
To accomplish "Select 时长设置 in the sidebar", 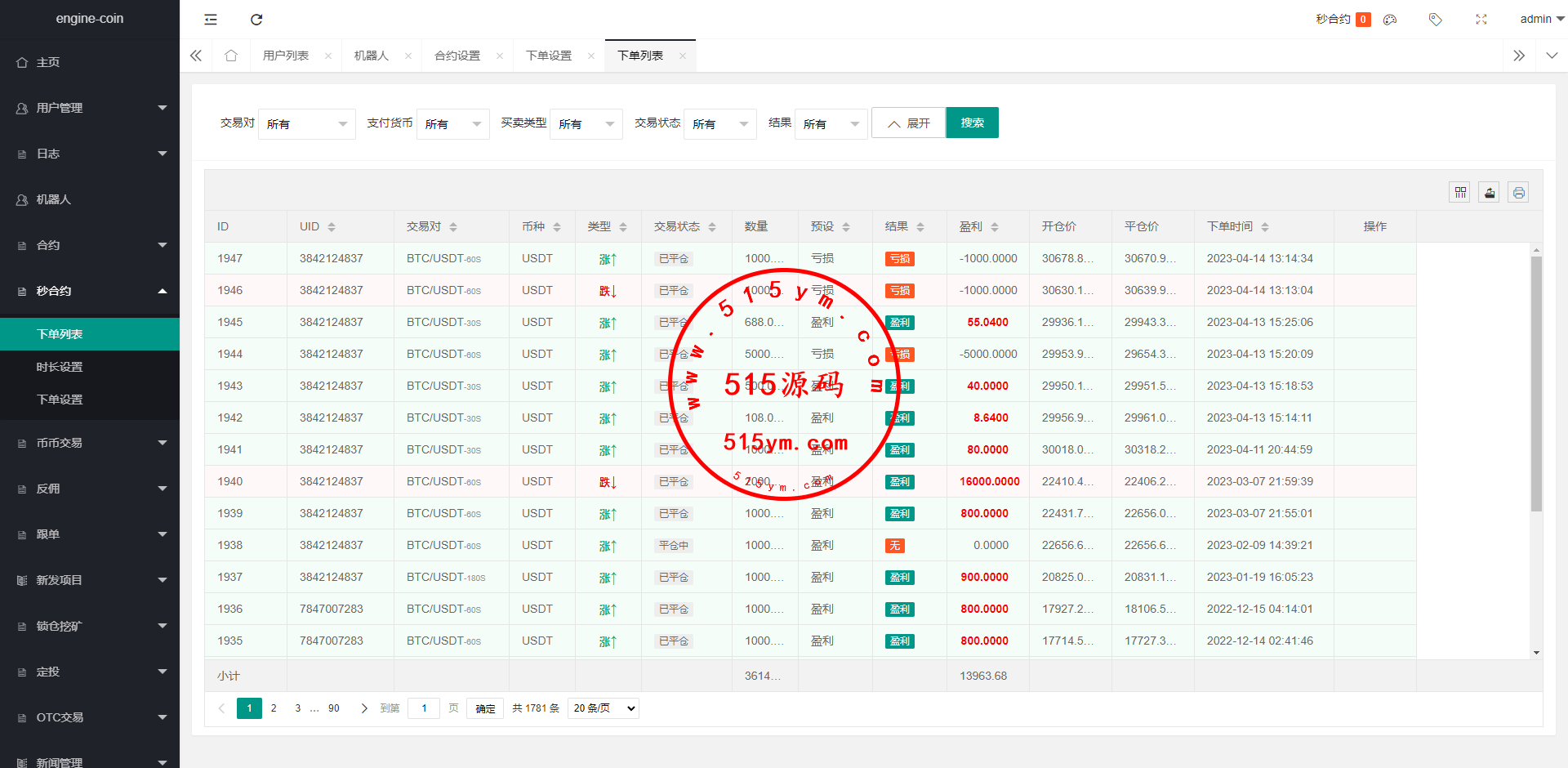I will [60, 367].
